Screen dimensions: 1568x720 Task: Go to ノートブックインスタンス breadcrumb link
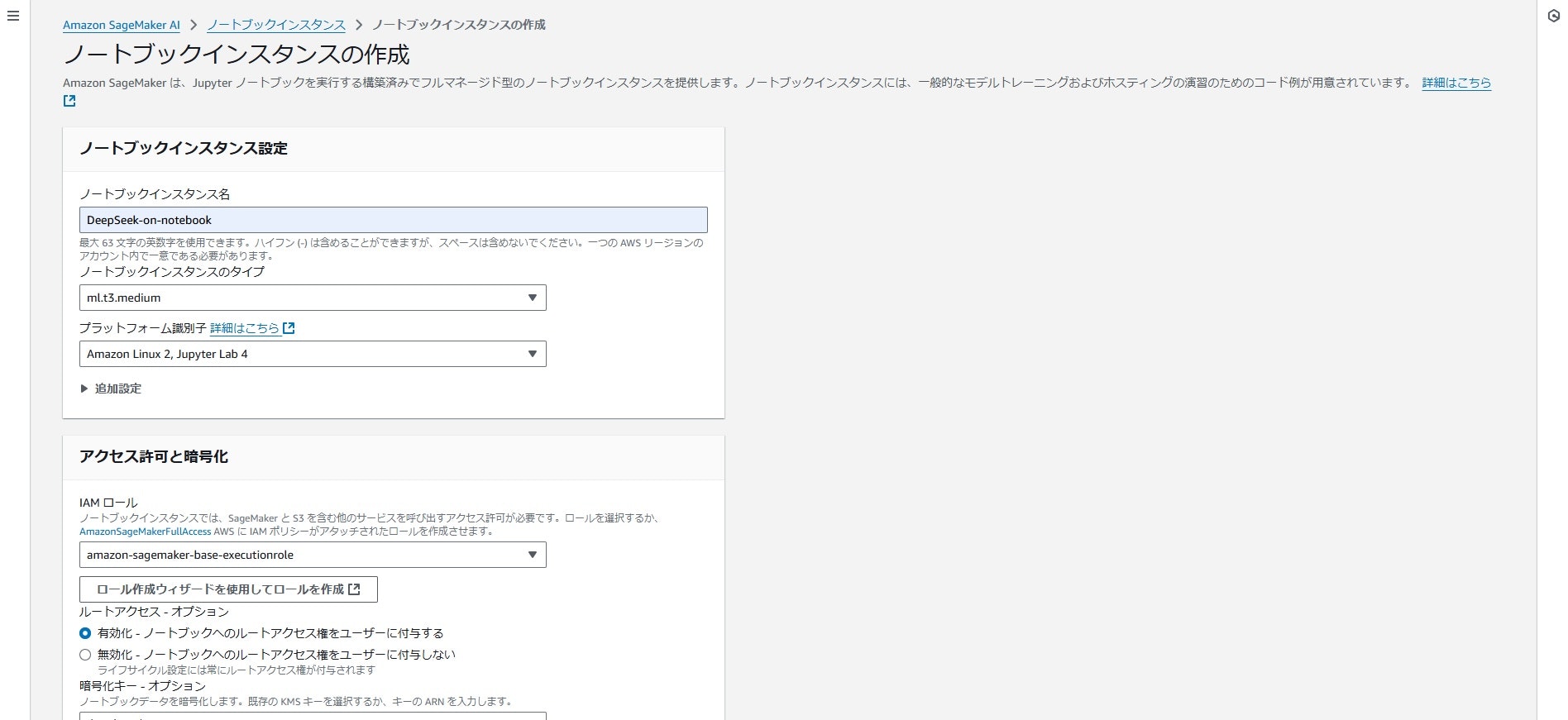tap(276, 25)
